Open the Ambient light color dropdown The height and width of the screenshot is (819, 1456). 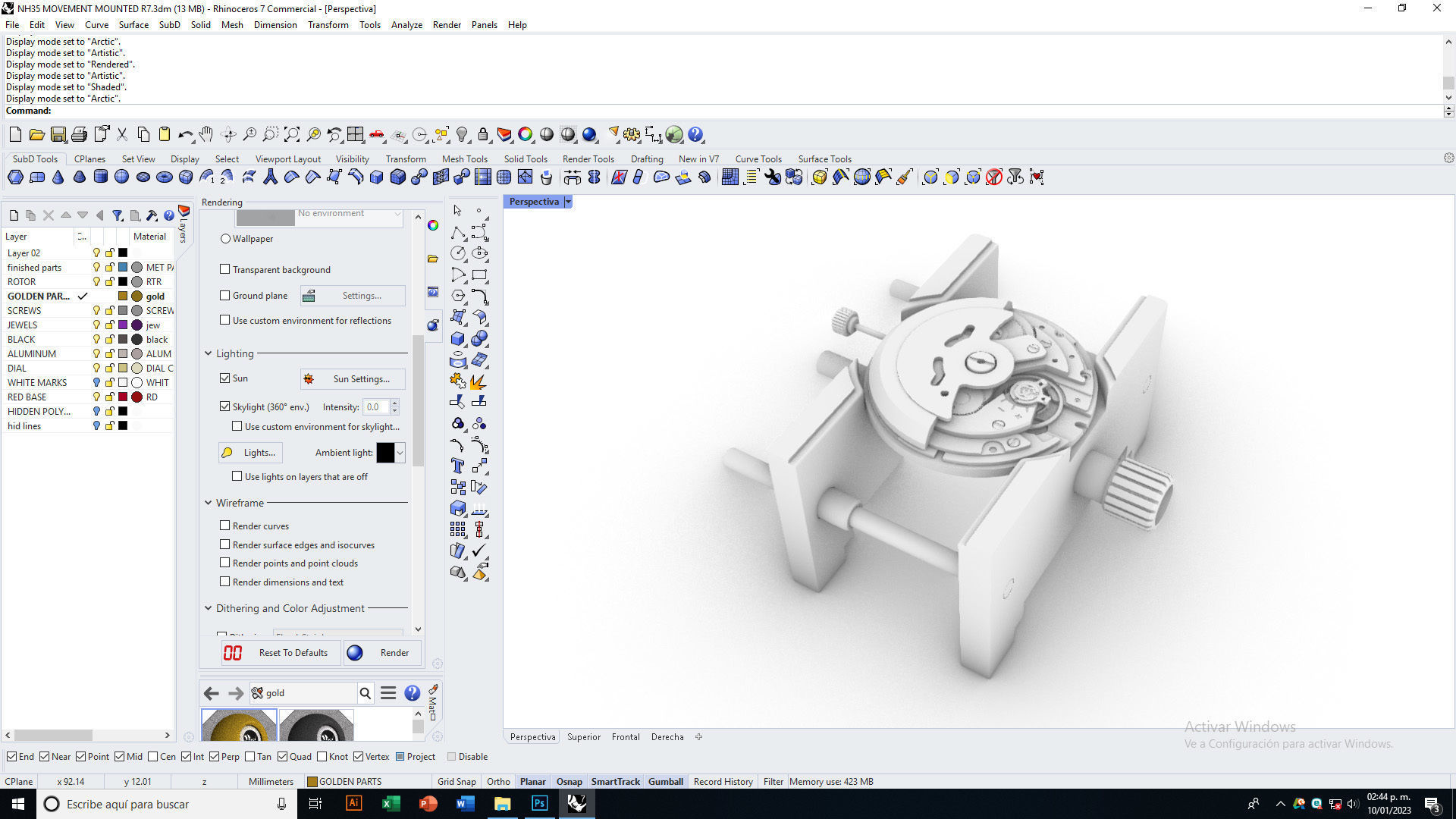pyautogui.click(x=400, y=453)
